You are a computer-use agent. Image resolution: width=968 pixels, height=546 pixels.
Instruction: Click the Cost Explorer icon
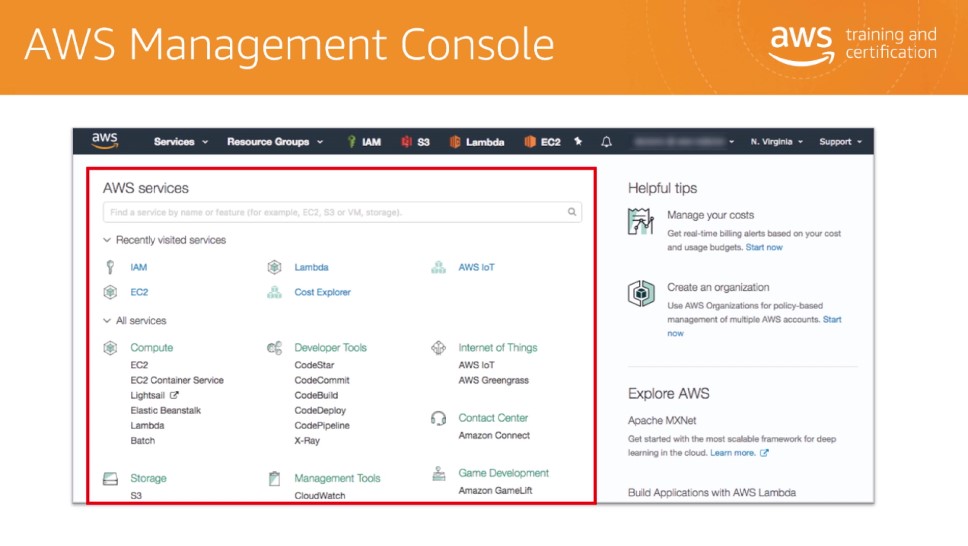(274, 292)
